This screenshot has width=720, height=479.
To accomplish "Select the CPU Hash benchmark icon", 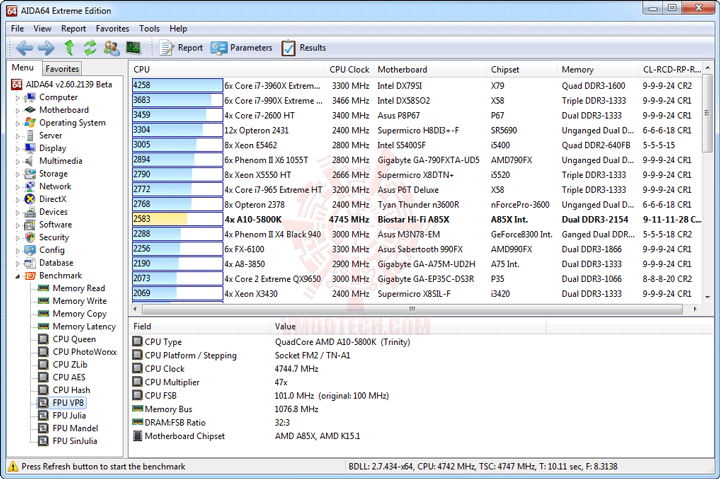I will point(43,390).
